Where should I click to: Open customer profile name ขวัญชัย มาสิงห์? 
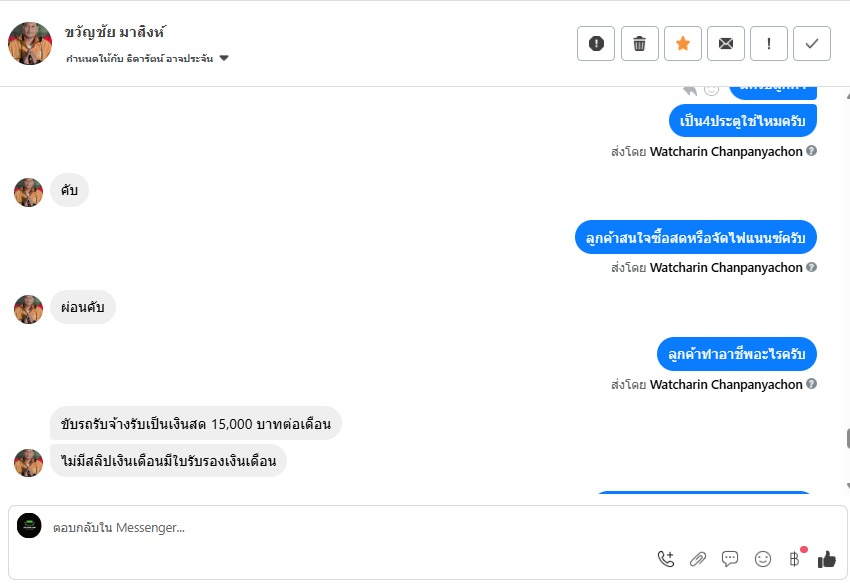114,33
